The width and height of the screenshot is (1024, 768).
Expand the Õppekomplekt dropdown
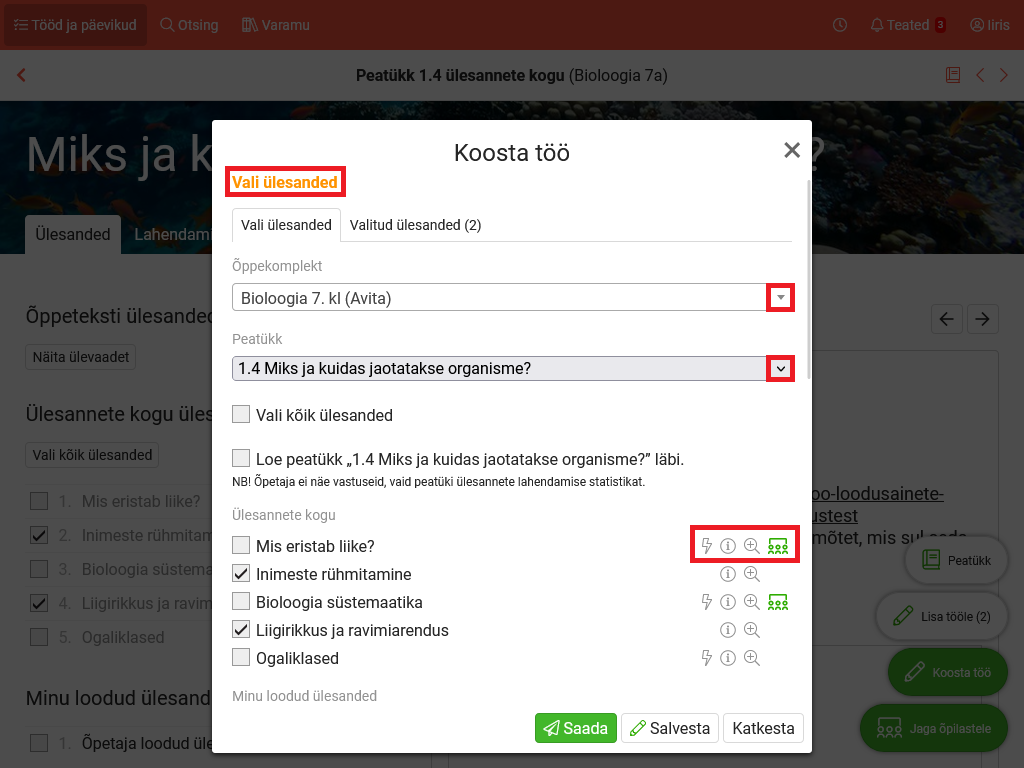point(780,298)
